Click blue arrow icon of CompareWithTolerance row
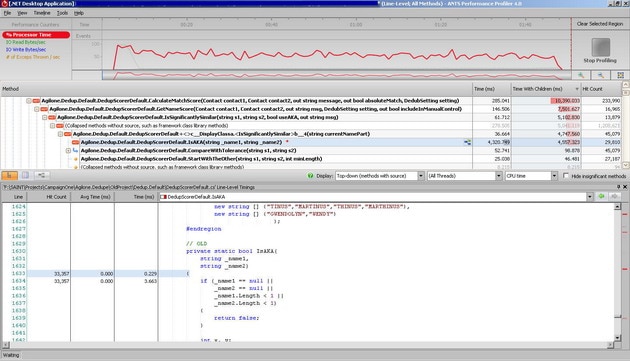Viewport: 630px width, 361px height. coord(76,150)
